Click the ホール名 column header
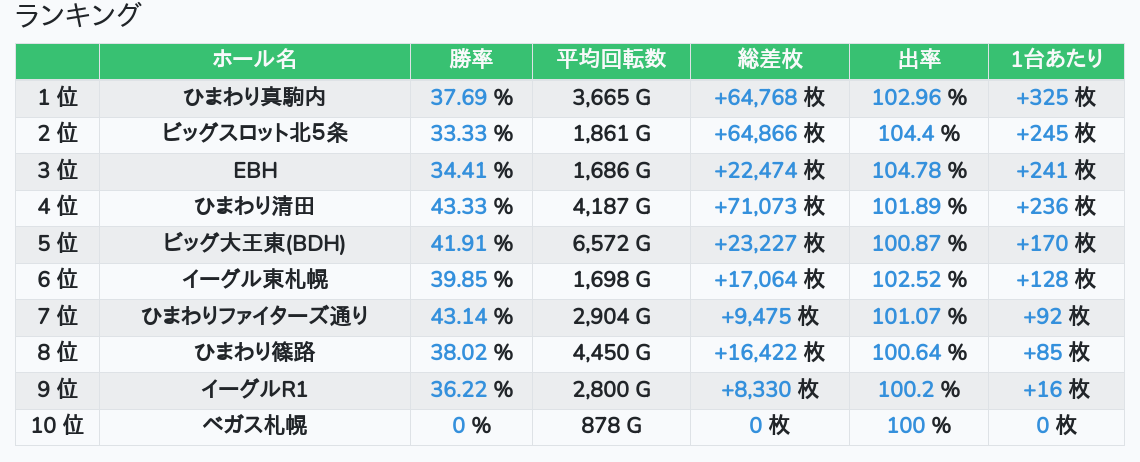1140x462 pixels. click(255, 60)
